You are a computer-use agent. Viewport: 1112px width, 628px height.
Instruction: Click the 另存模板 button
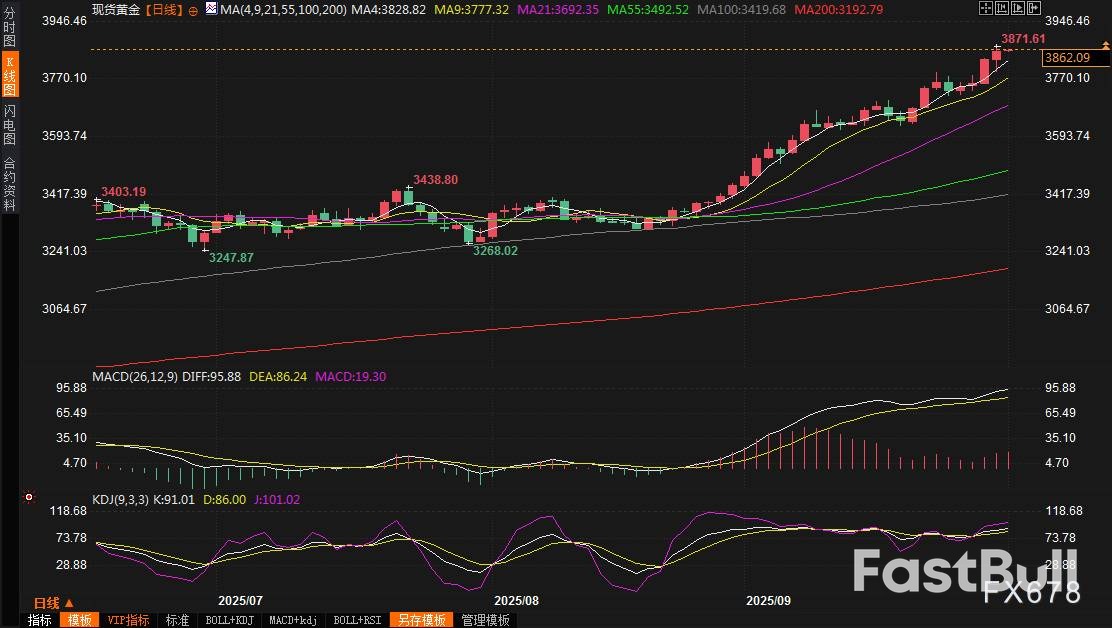420,620
